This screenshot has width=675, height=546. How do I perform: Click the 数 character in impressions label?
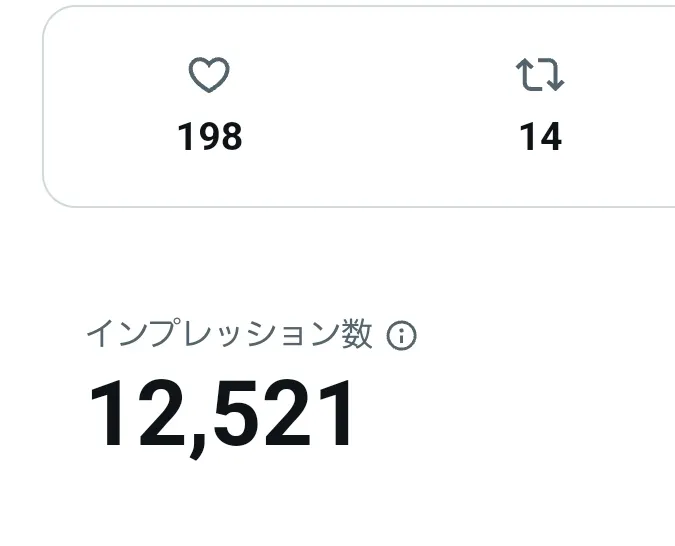[357, 334]
